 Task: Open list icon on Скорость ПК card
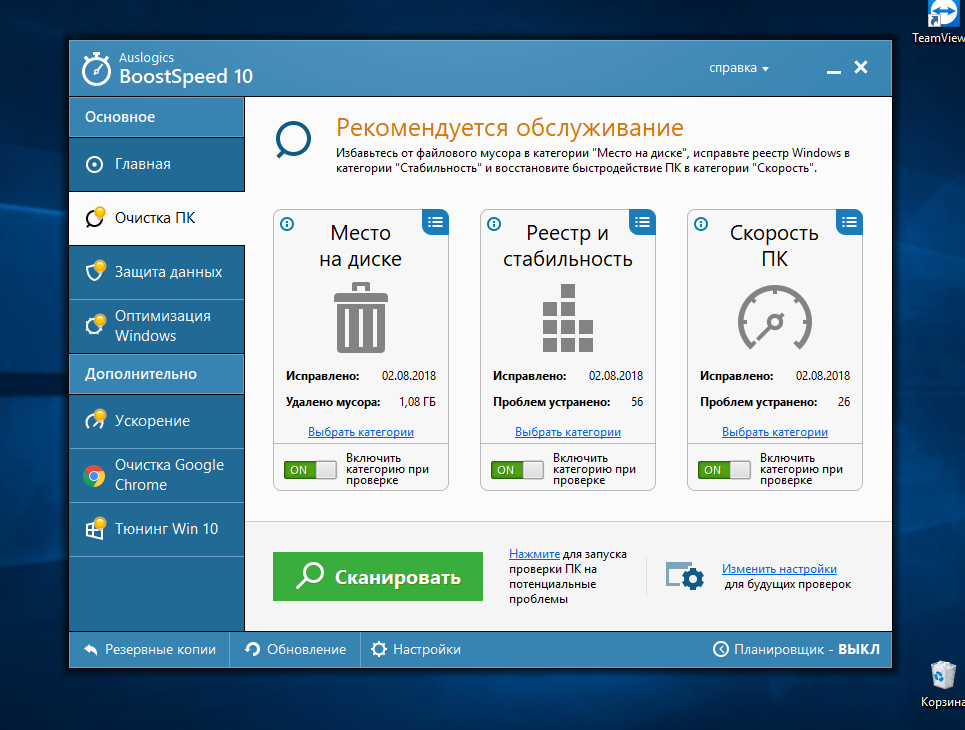point(849,222)
